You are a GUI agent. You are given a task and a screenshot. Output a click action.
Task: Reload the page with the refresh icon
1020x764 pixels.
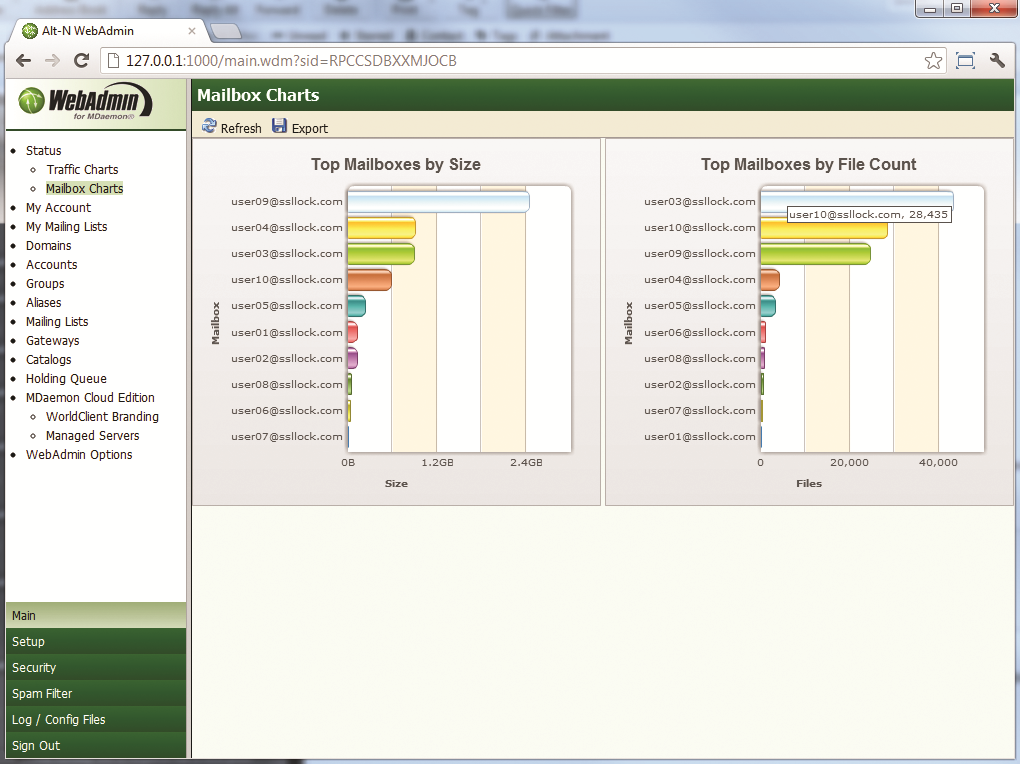coord(81,61)
